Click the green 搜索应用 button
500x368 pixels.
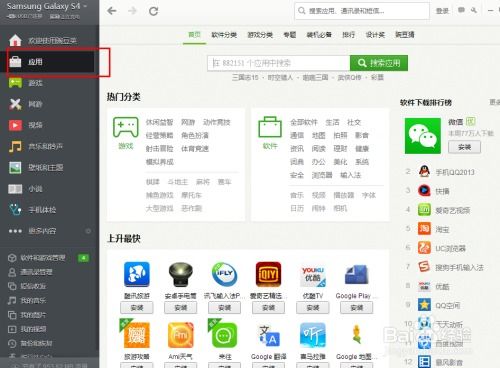coord(379,63)
